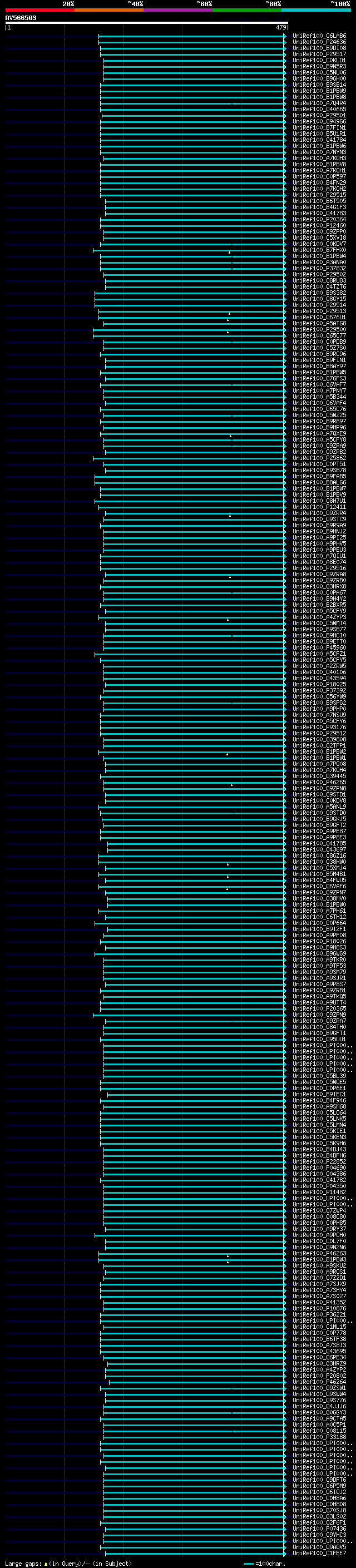Select last hit UniRef100_C1FEE7

point(319,1553)
